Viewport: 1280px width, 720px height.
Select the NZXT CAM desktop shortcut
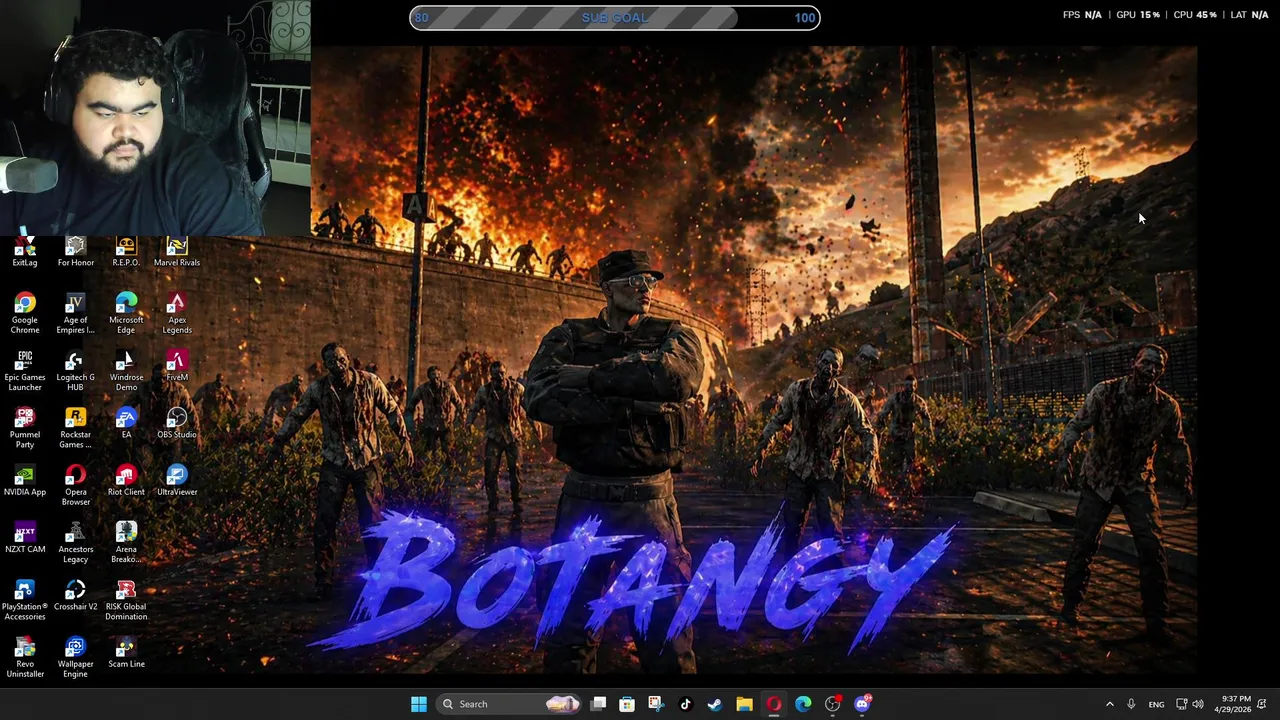point(25,538)
